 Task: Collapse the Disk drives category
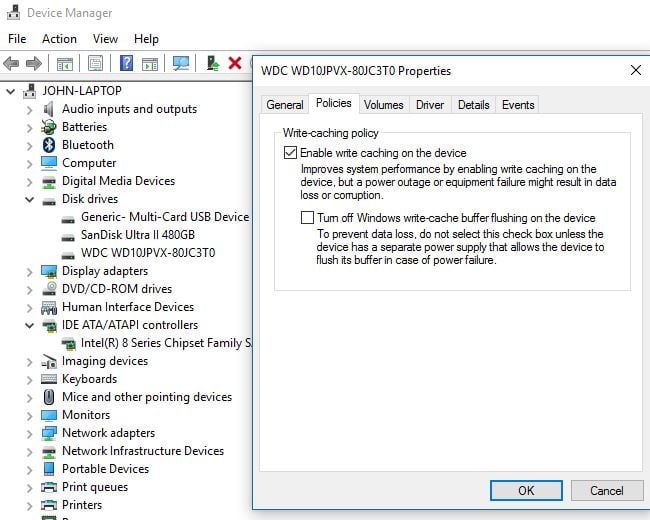tap(29, 199)
